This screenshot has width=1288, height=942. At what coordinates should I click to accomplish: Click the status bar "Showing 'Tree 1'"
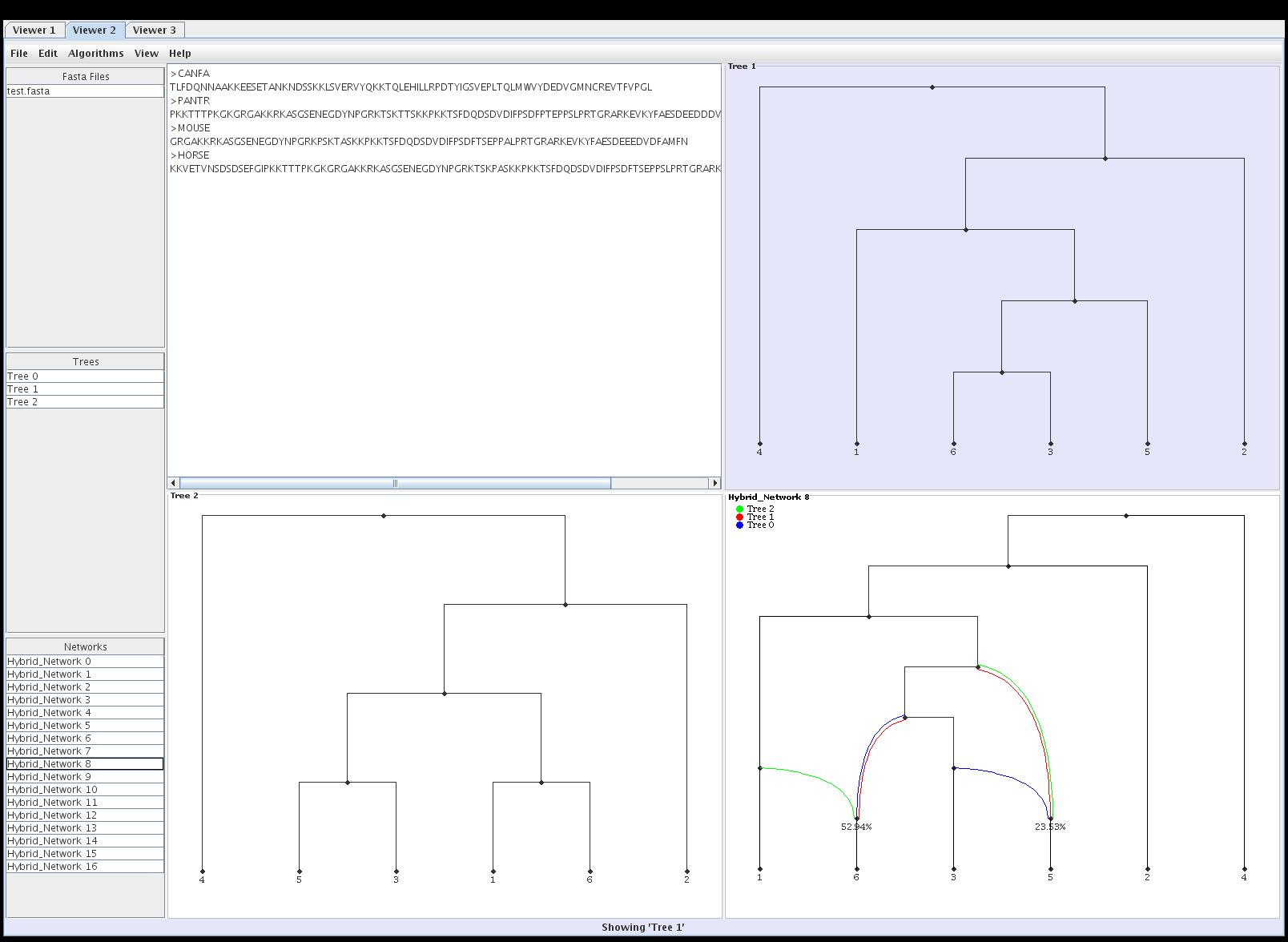pos(643,928)
